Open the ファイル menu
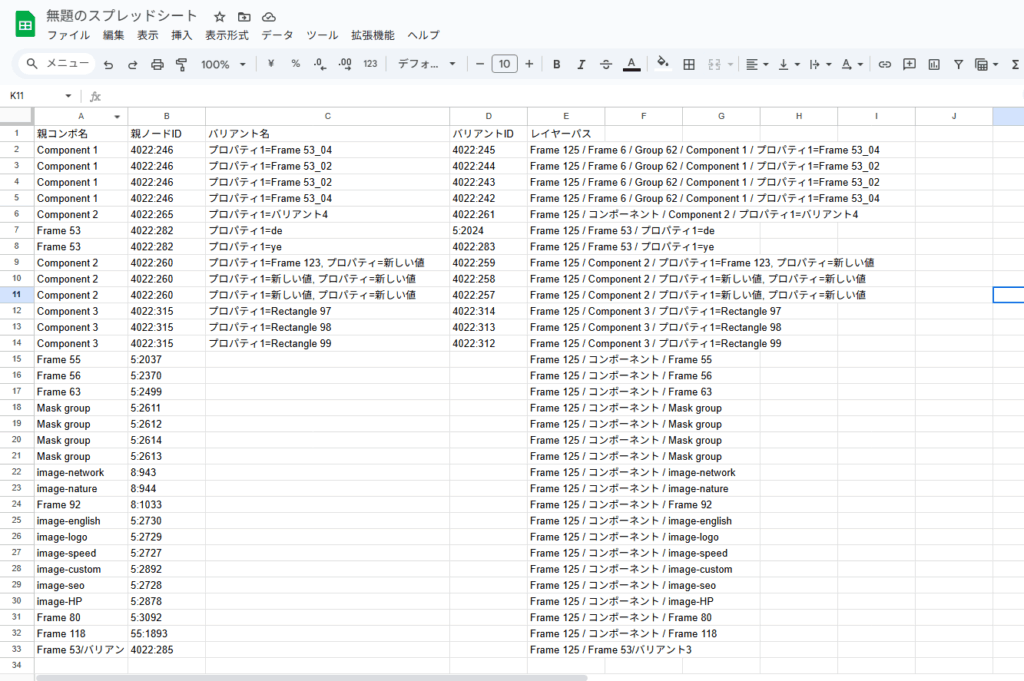The width and height of the screenshot is (1024, 681). tap(68, 35)
